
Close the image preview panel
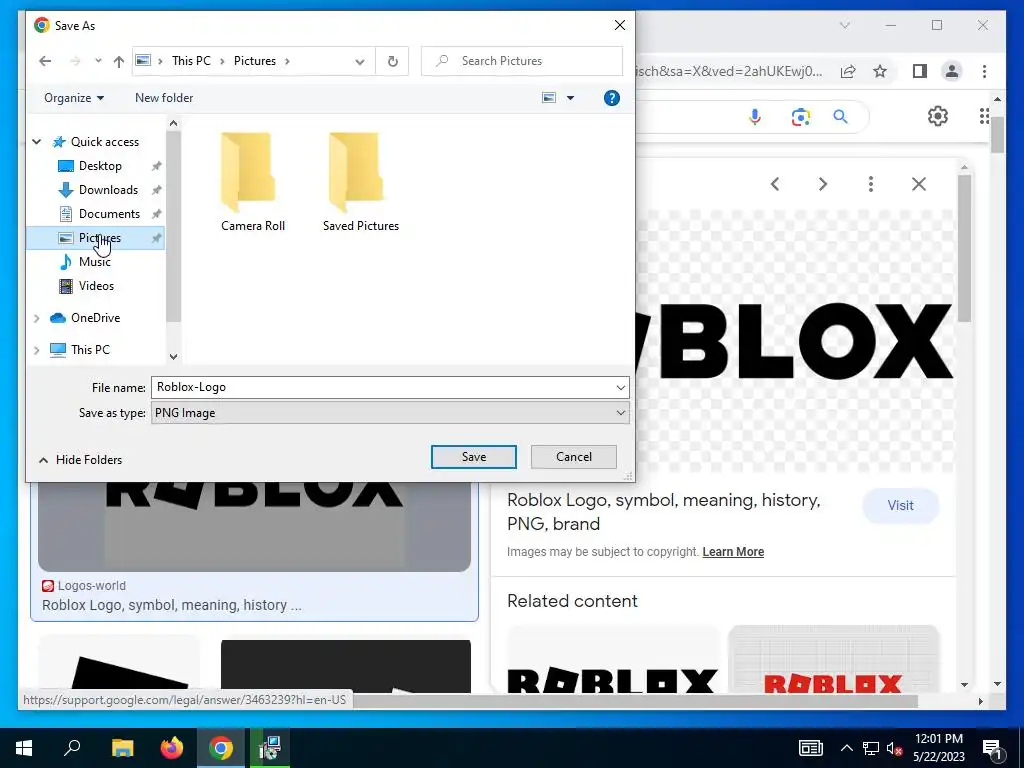click(x=919, y=184)
